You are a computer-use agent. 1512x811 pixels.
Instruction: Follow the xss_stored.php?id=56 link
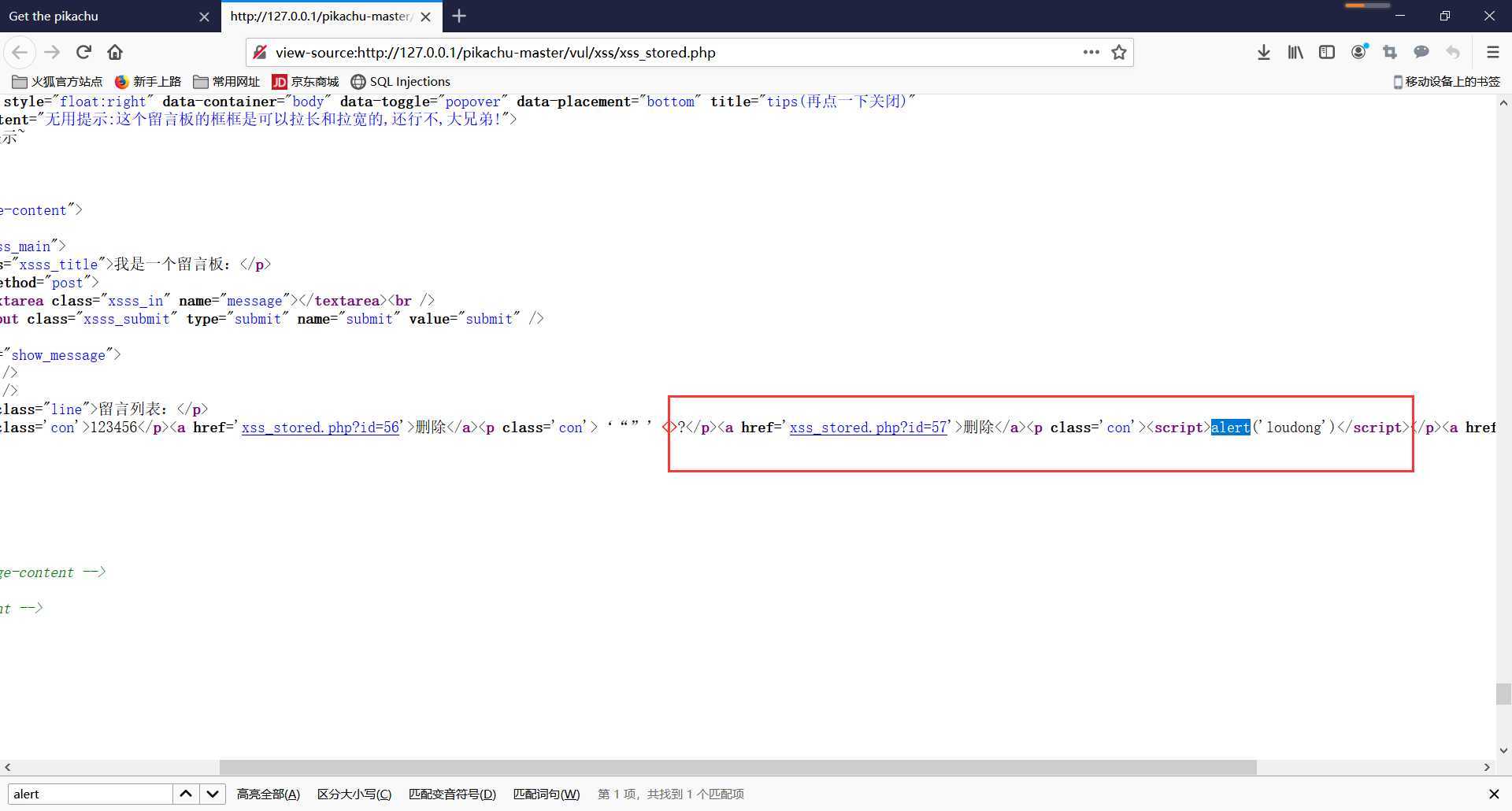click(321, 428)
